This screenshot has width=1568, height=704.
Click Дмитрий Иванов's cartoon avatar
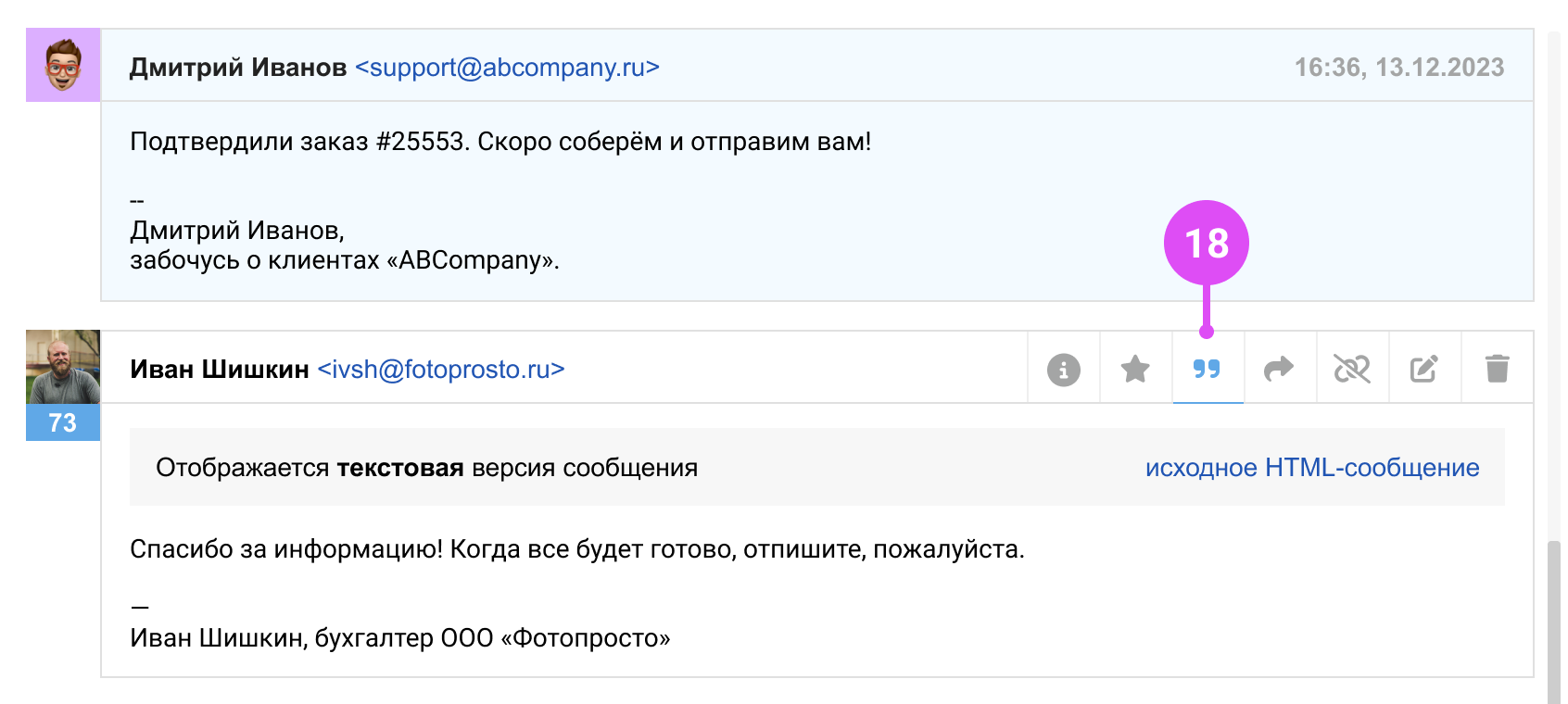pos(63,65)
